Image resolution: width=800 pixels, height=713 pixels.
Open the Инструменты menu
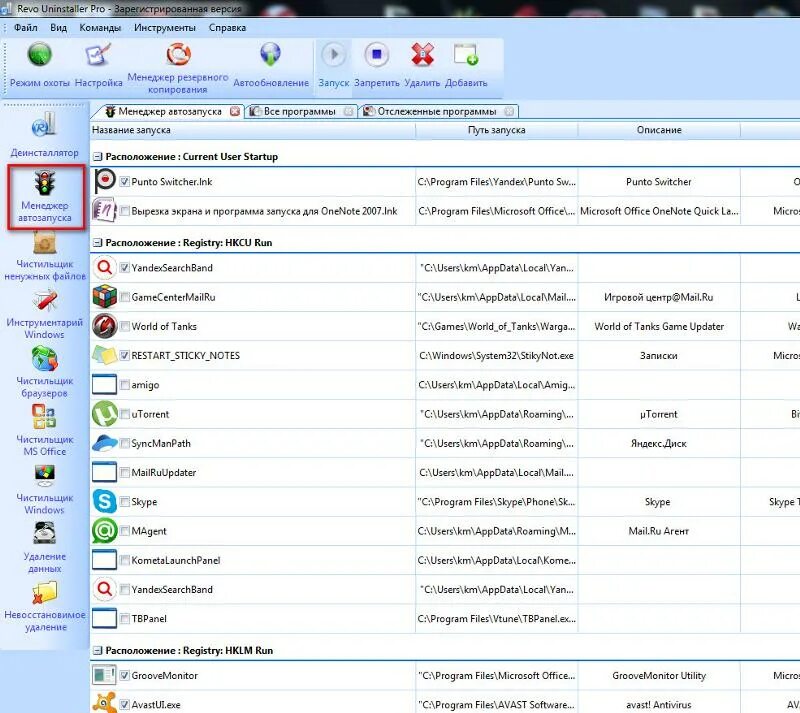pos(165,28)
